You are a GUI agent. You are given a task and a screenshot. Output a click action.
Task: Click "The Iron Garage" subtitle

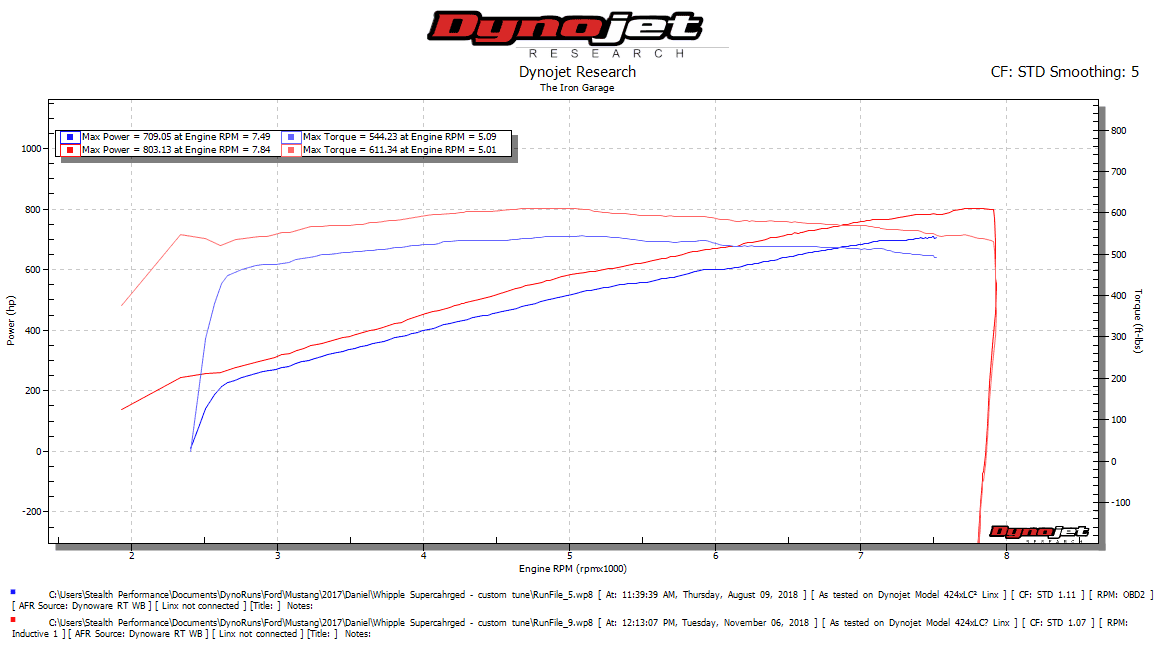577,88
